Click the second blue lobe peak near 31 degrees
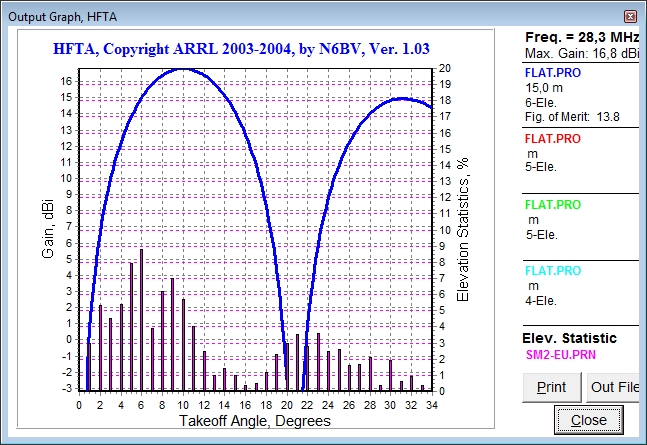This screenshot has height=445, width=647. click(x=401, y=99)
